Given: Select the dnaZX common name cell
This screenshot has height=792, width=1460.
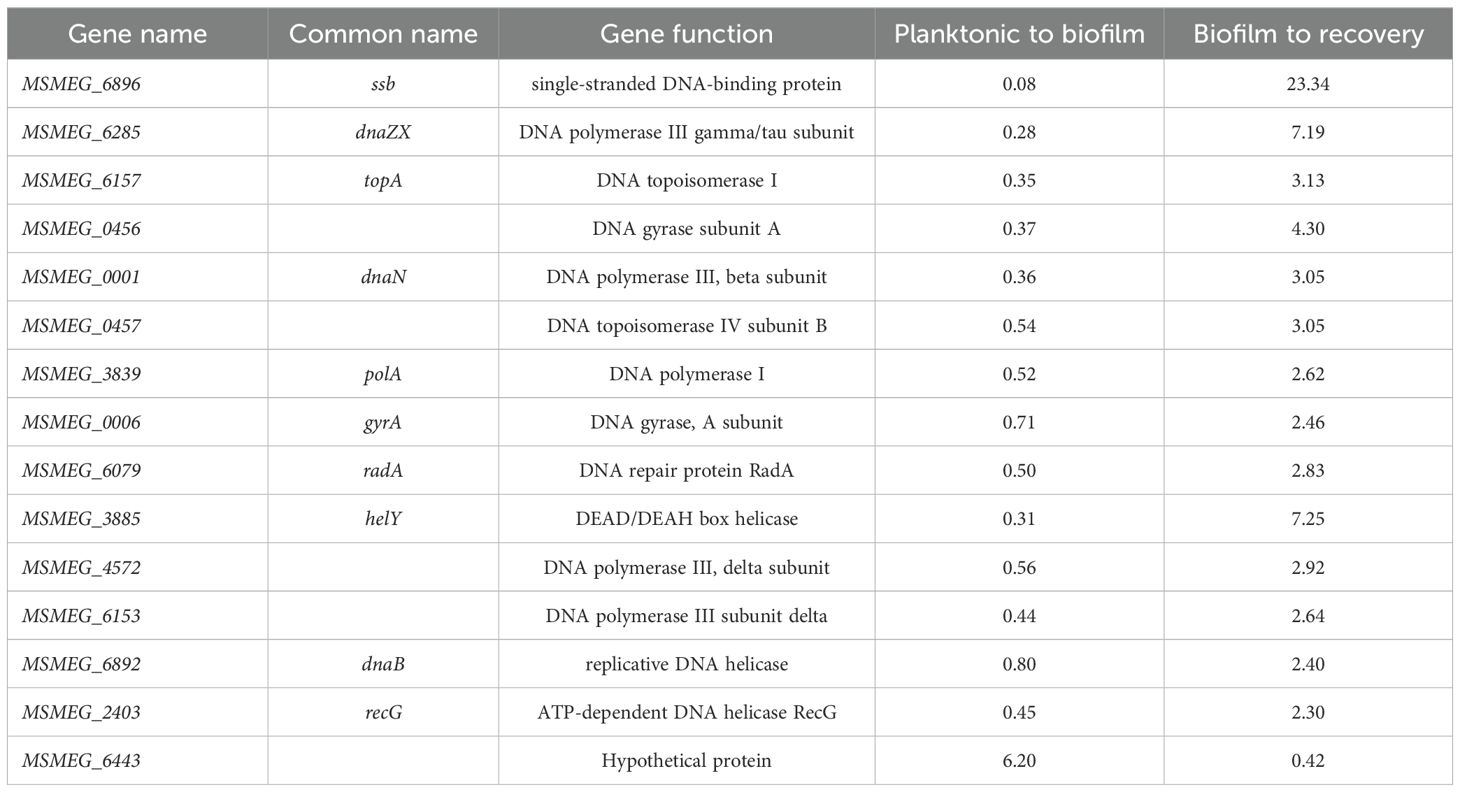Looking at the screenshot, I should [383, 132].
